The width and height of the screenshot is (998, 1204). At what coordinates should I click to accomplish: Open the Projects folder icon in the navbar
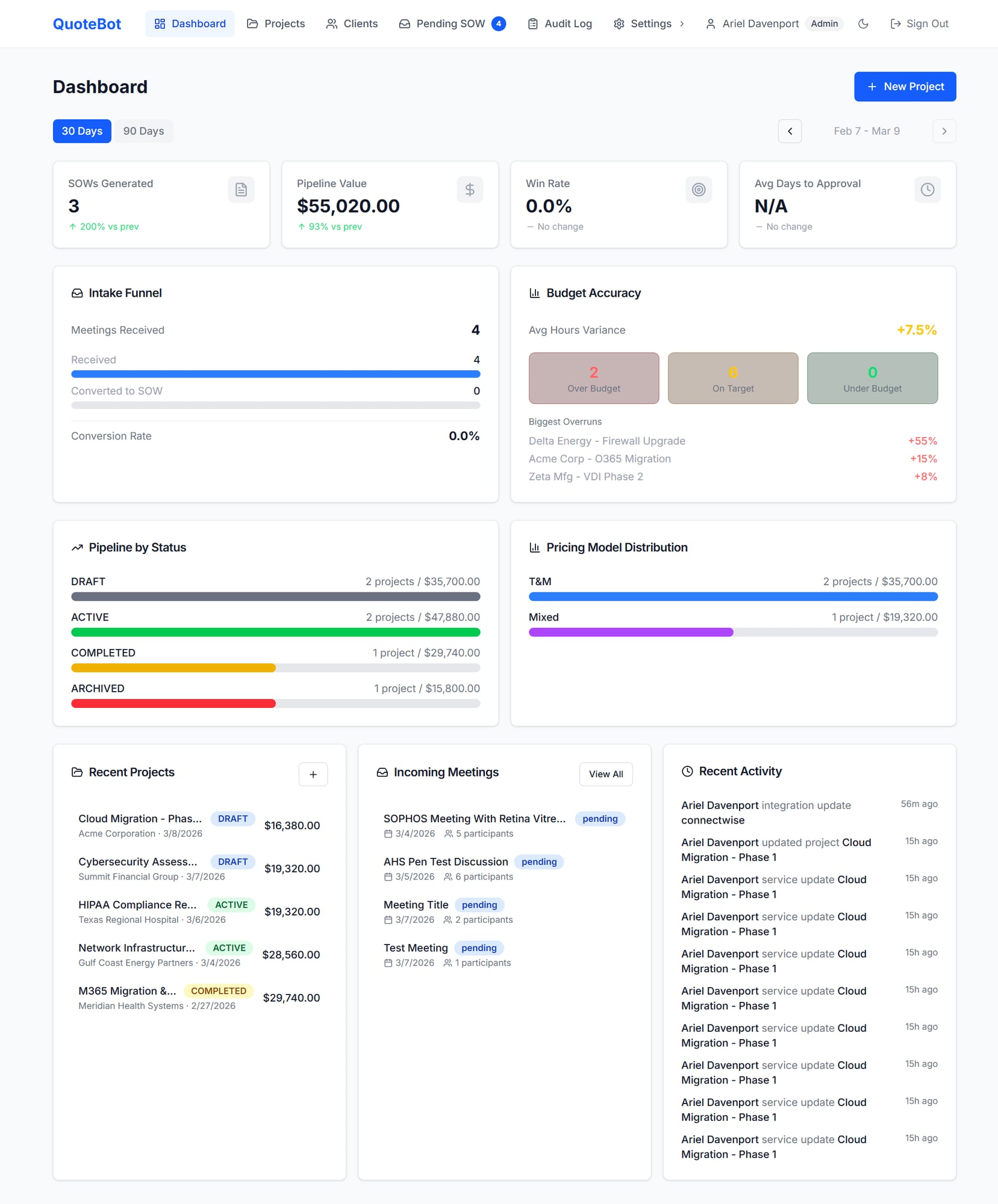pos(251,23)
